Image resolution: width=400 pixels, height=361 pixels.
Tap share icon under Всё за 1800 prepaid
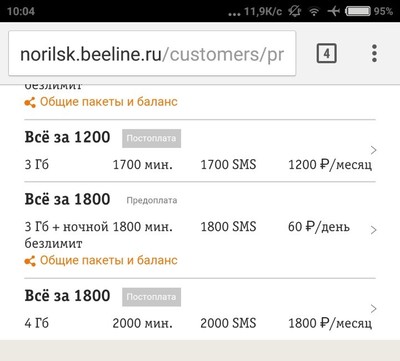point(30,261)
